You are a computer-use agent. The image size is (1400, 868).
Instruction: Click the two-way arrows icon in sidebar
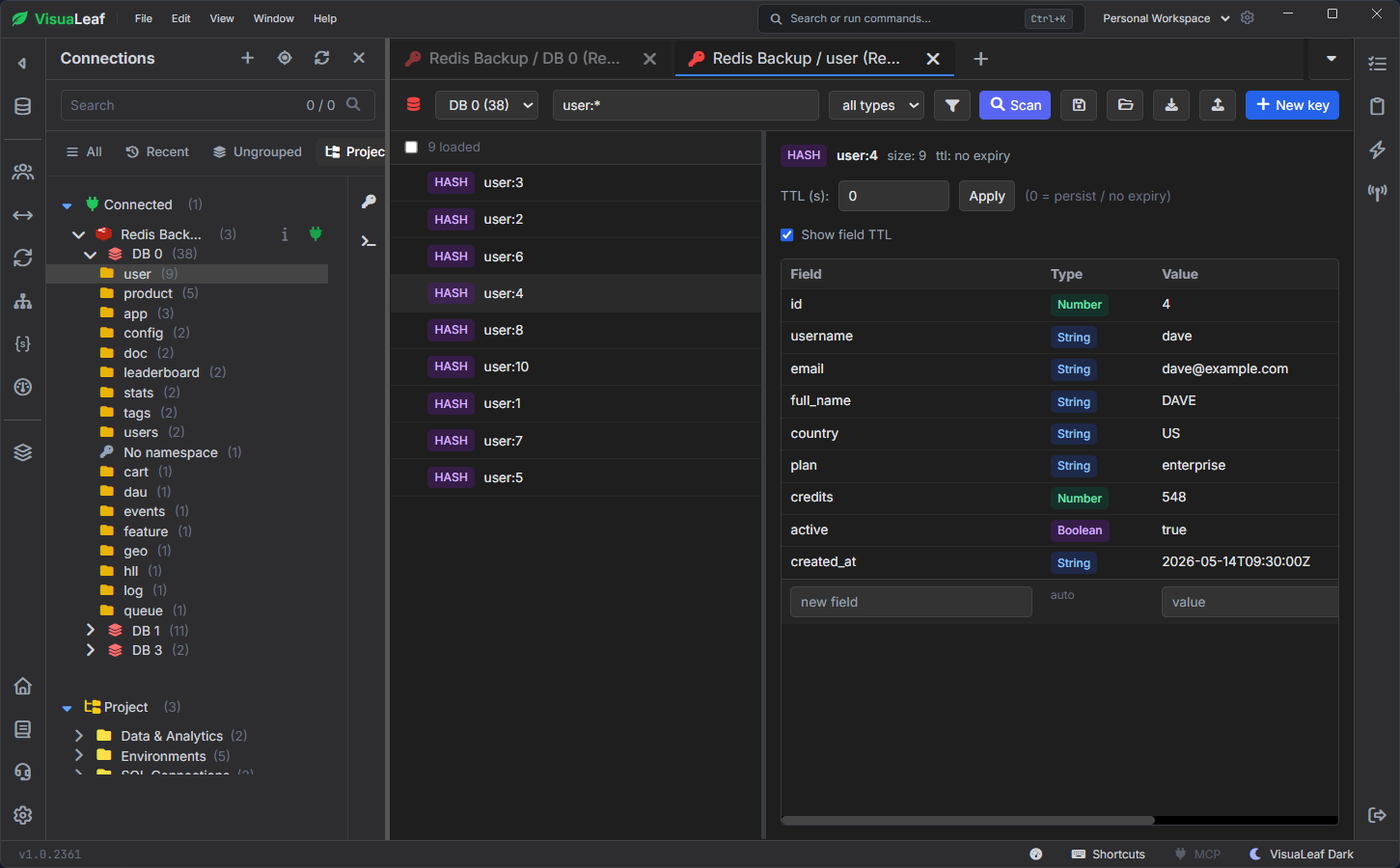(22, 215)
